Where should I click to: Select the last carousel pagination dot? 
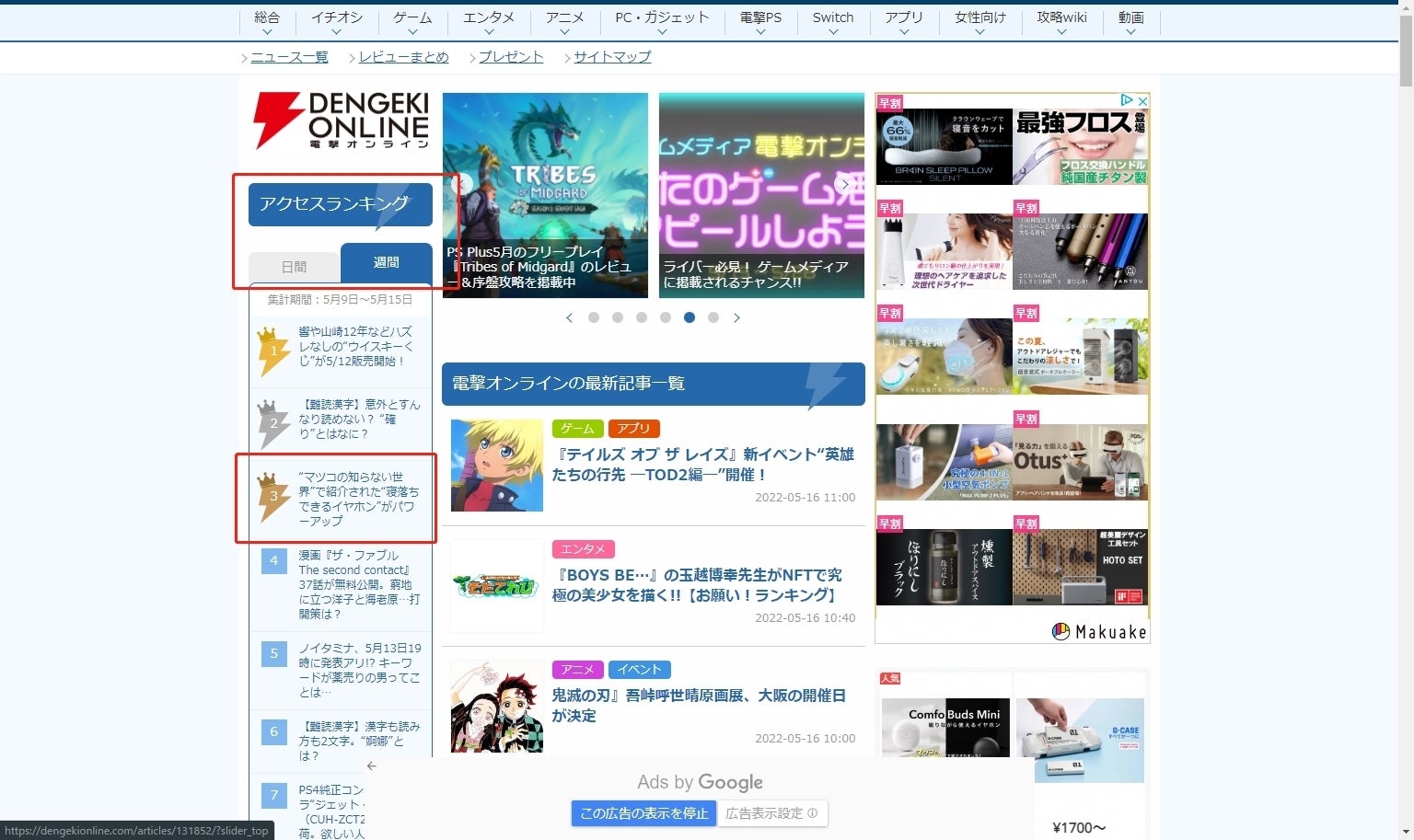tap(713, 317)
